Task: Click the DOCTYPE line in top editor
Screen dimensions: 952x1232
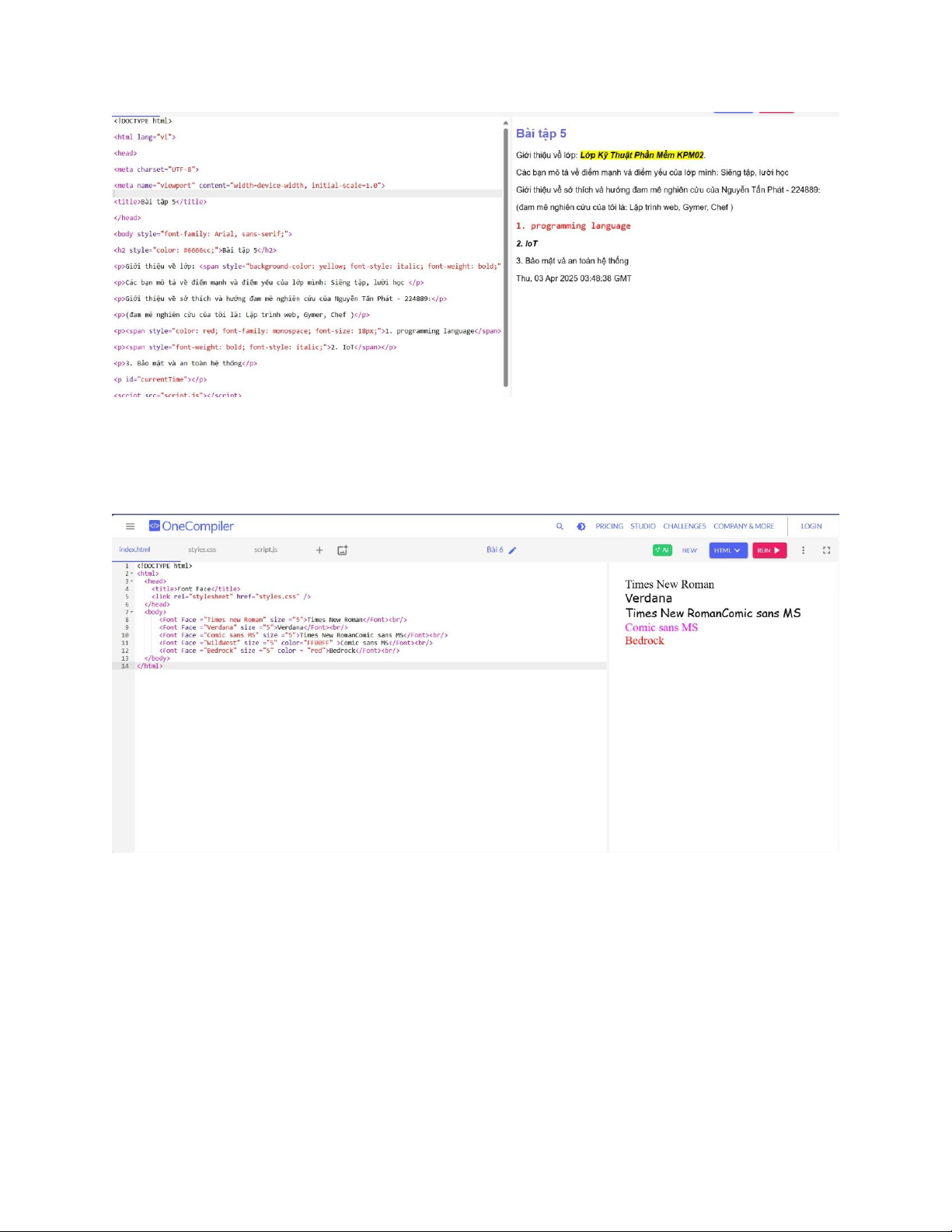Action: tap(143, 121)
